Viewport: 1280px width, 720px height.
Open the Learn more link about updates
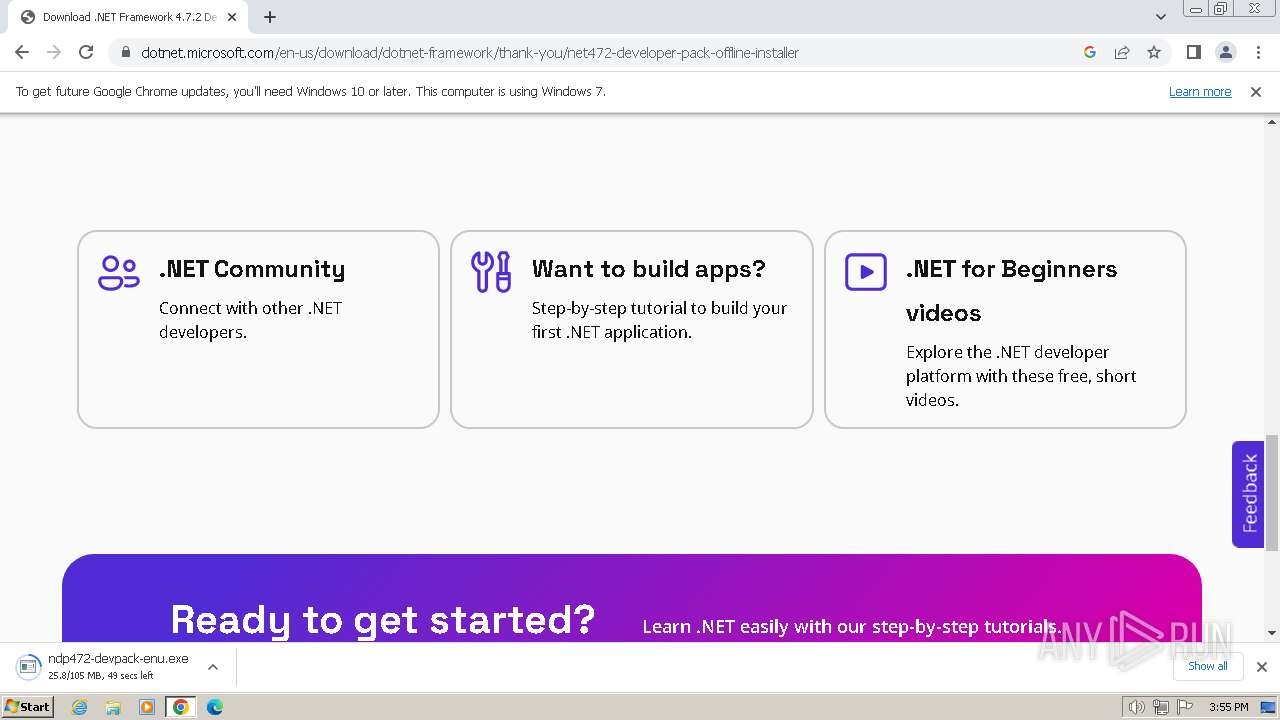pyautogui.click(x=1200, y=91)
